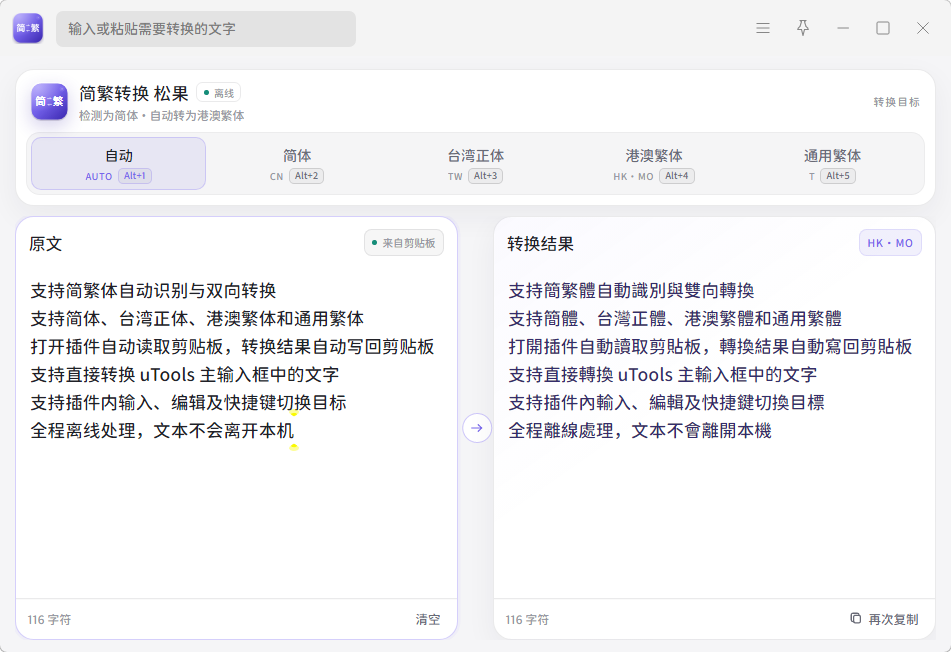This screenshot has height=652, width=951.
Task: Click the Alt+2 shortcut hint
Action: (306, 176)
